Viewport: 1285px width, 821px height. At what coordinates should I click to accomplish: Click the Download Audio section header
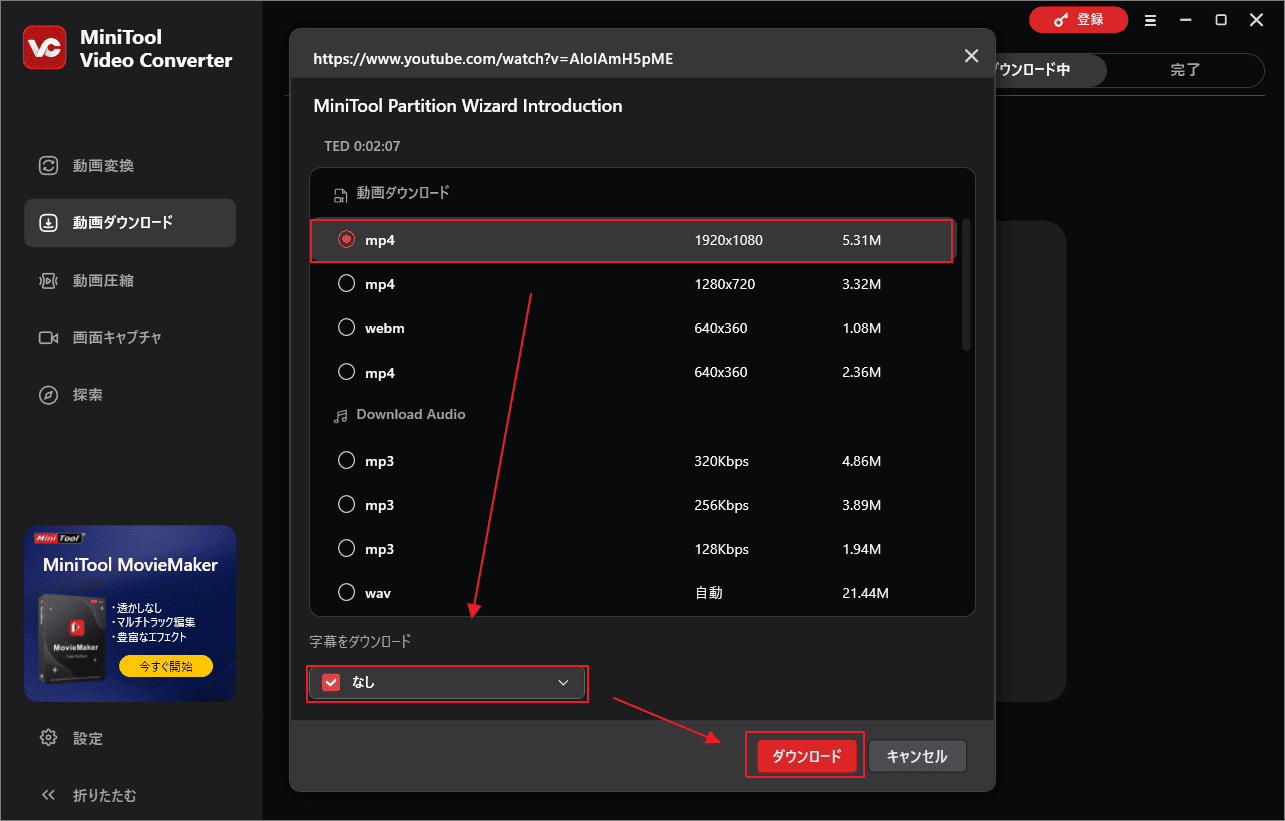coord(411,414)
